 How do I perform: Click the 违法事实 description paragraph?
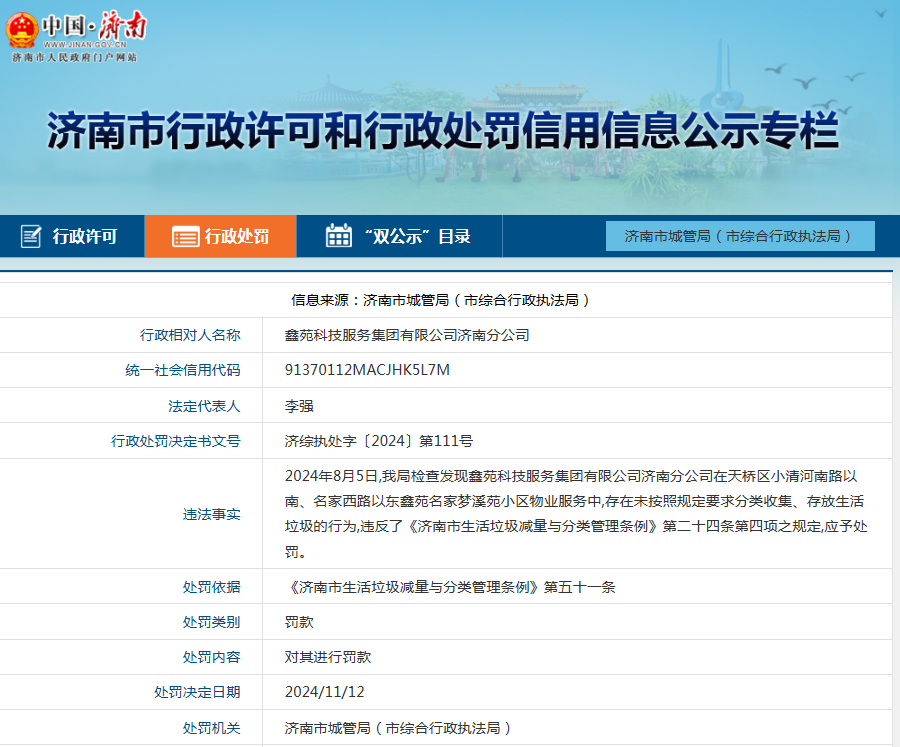tap(577, 514)
